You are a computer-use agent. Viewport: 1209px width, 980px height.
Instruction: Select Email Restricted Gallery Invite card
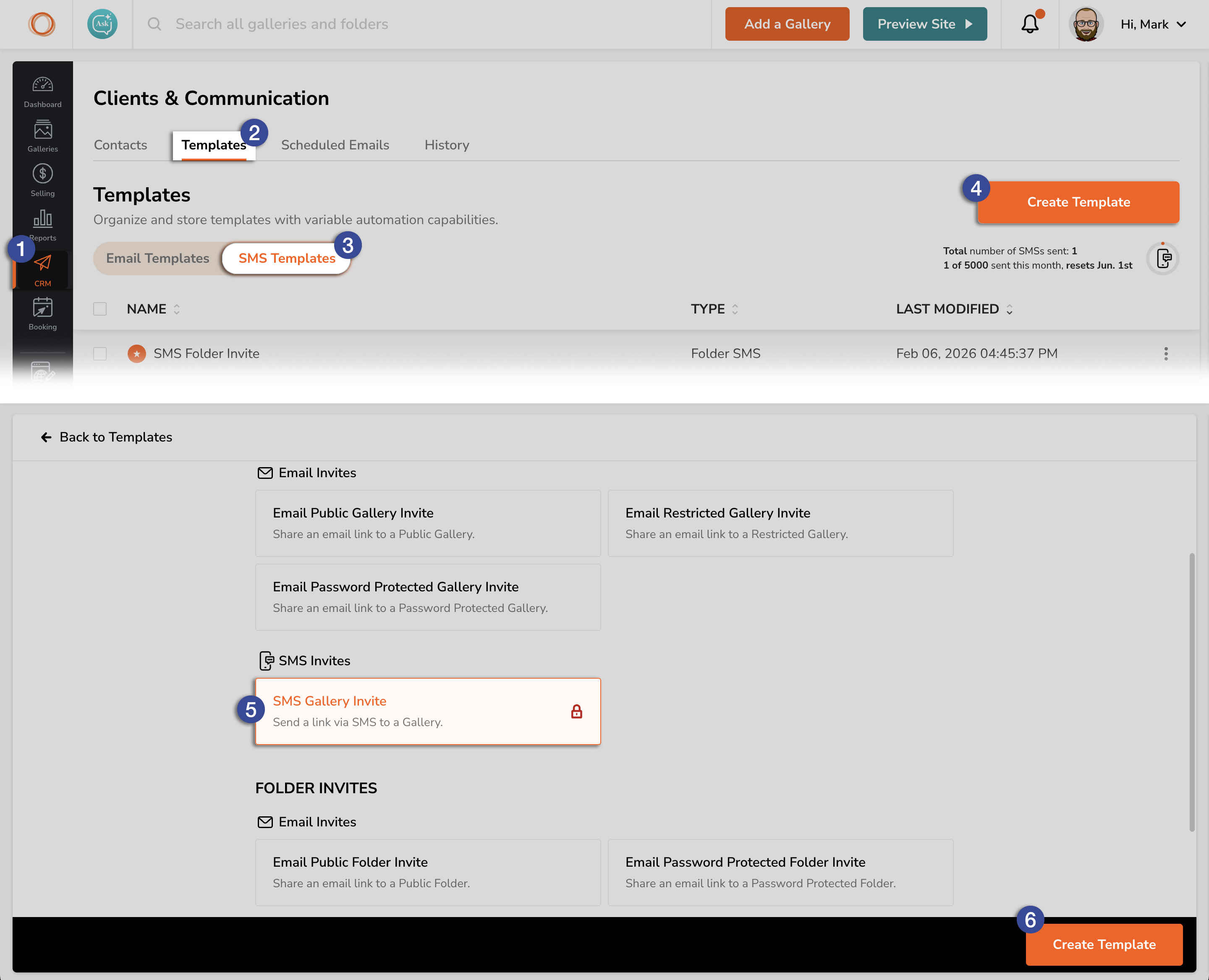point(780,523)
